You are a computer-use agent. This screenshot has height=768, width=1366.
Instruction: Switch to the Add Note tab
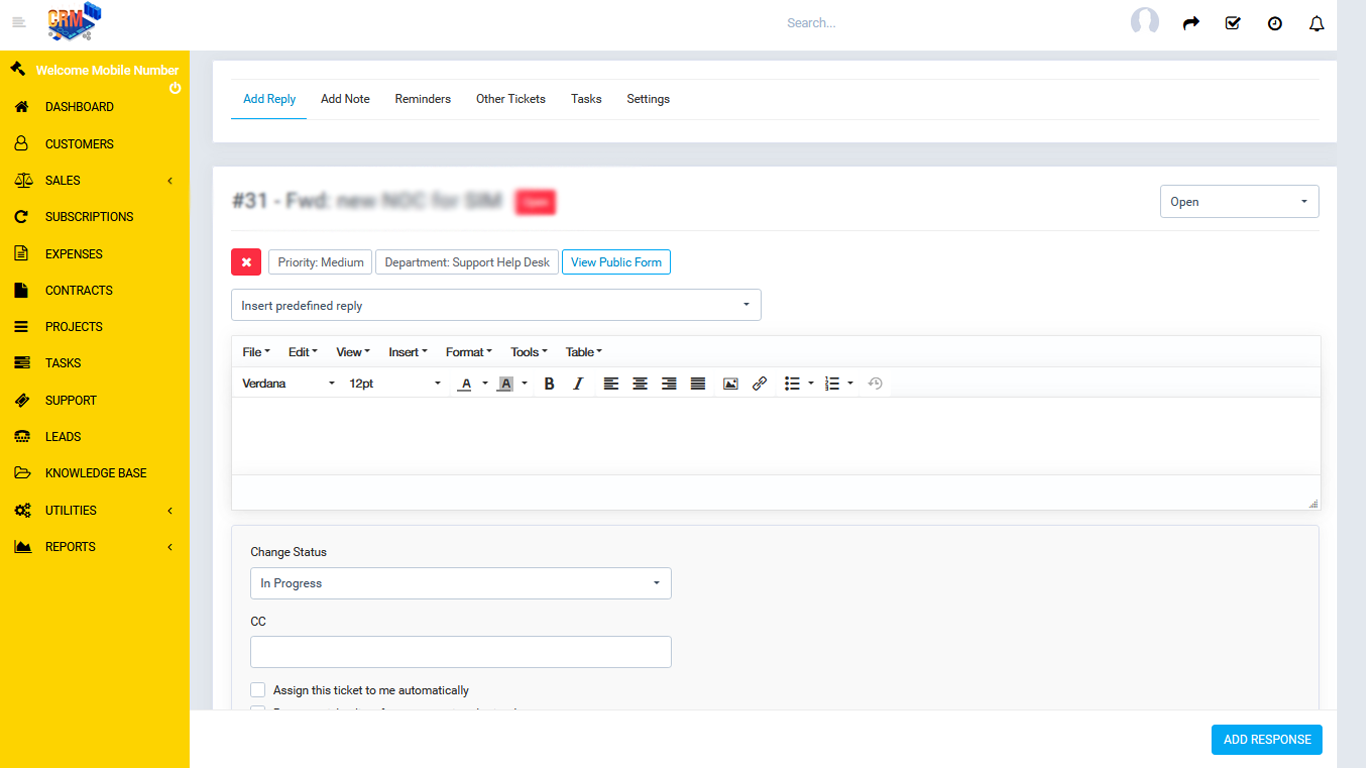(x=345, y=99)
